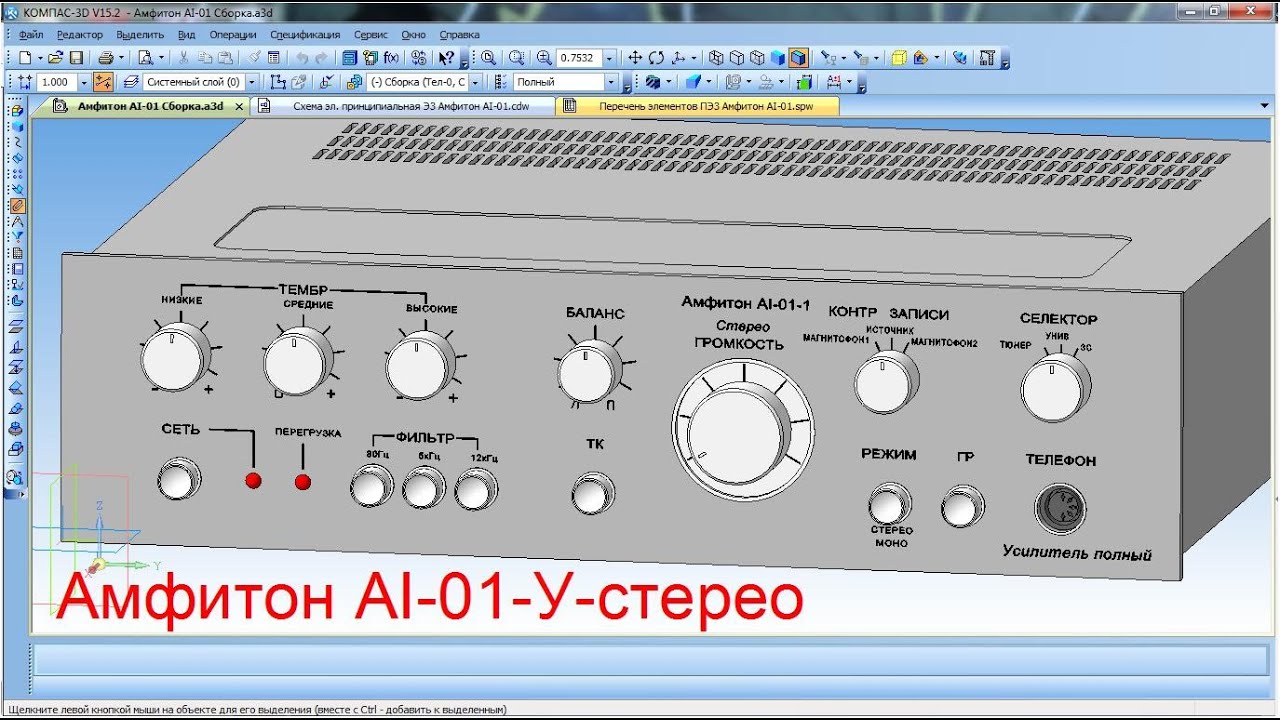Expand the Системный слой (0) layer dropdown
This screenshot has height=720, width=1280.
(x=252, y=83)
